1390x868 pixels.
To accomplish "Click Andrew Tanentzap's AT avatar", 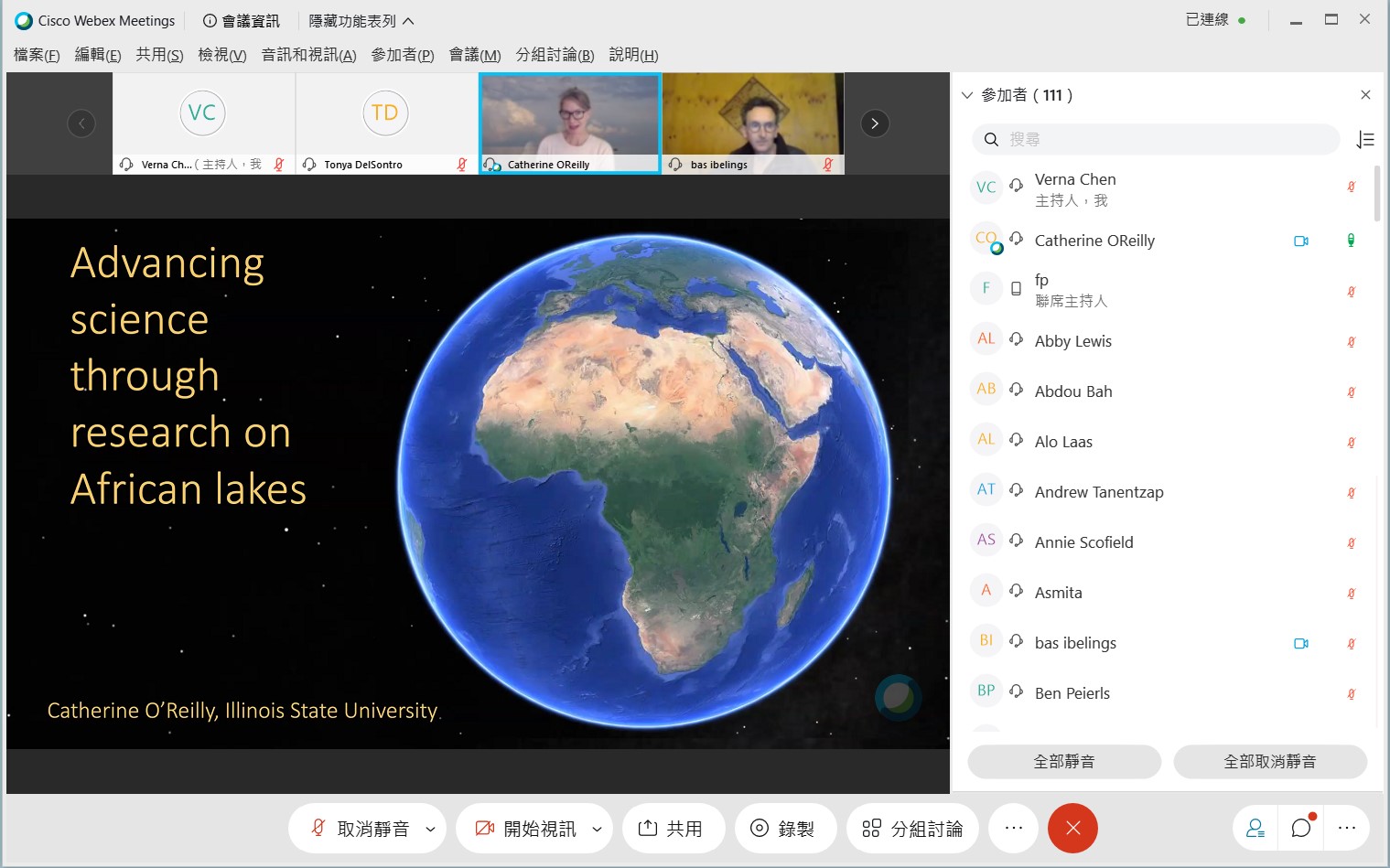I will [986, 489].
